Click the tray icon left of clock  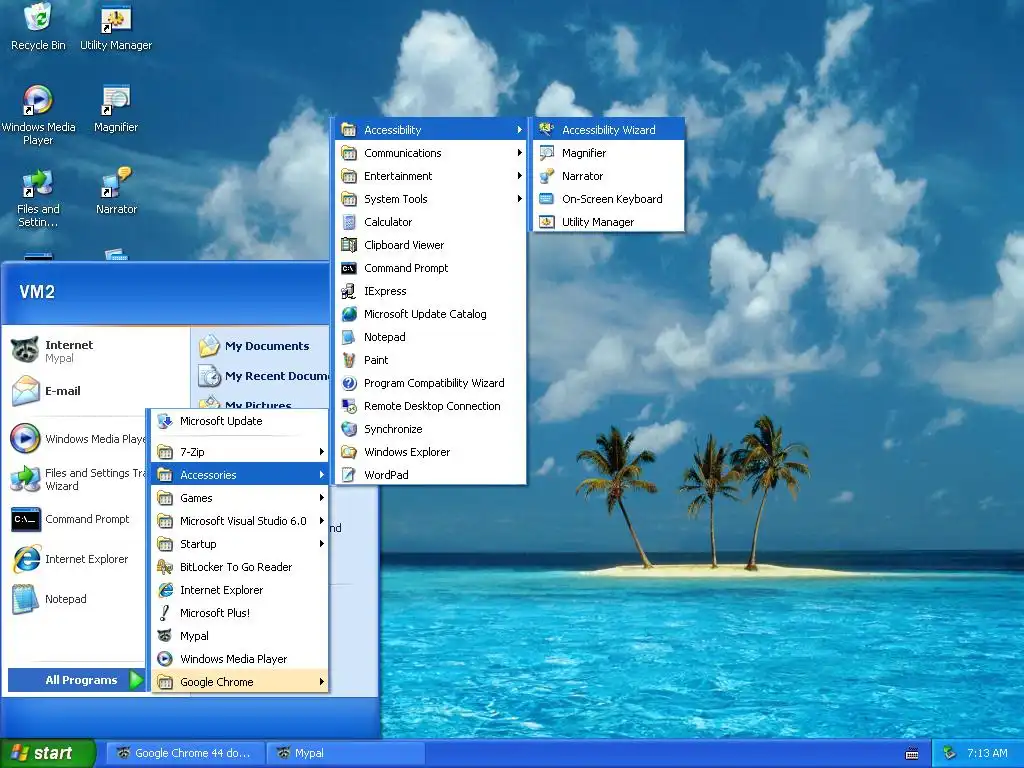click(x=949, y=753)
